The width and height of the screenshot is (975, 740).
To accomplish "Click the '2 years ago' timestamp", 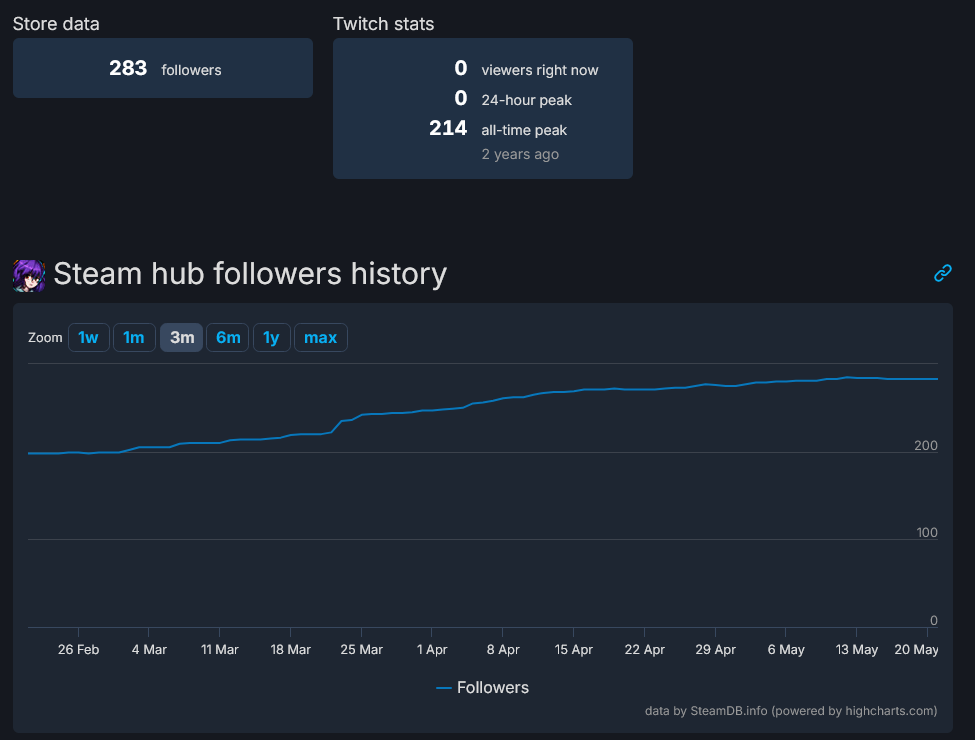I will pos(520,154).
